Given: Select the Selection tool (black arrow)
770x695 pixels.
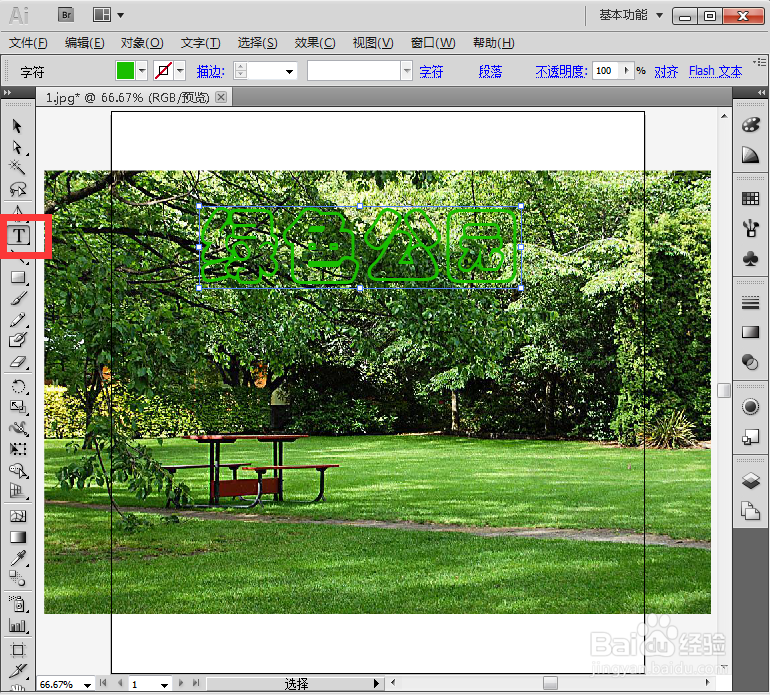Looking at the screenshot, I should pyautogui.click(x=17, y=126).
